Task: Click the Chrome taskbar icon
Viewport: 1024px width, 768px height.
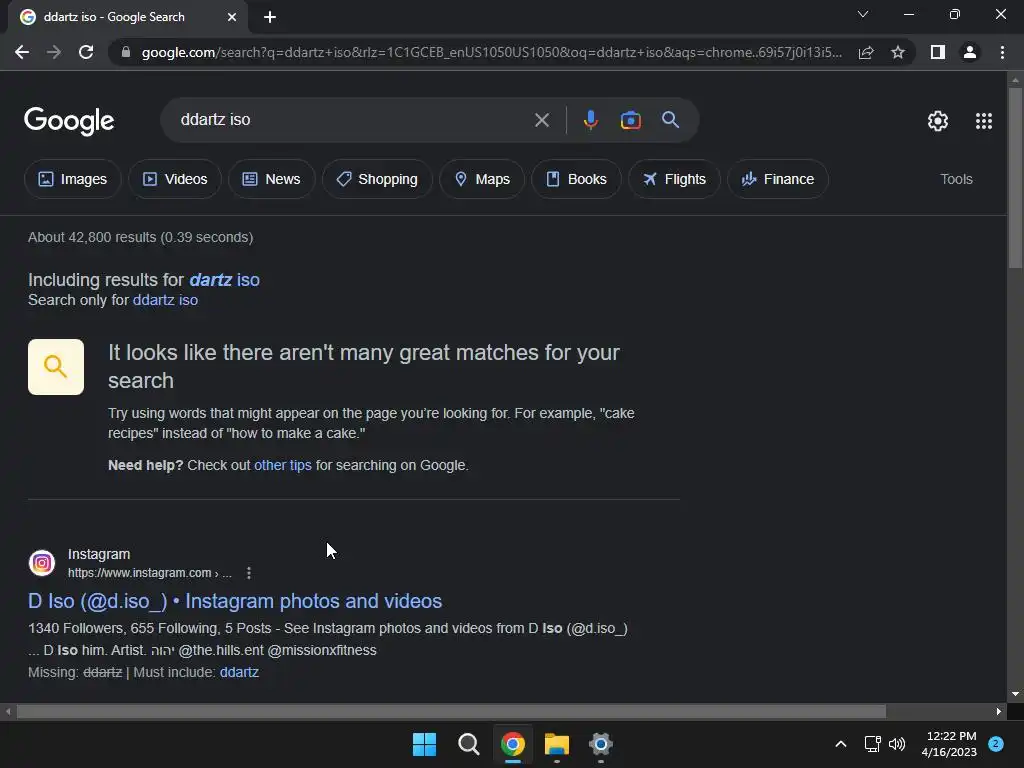Action: pyautogui.click(x=513, y=744)
